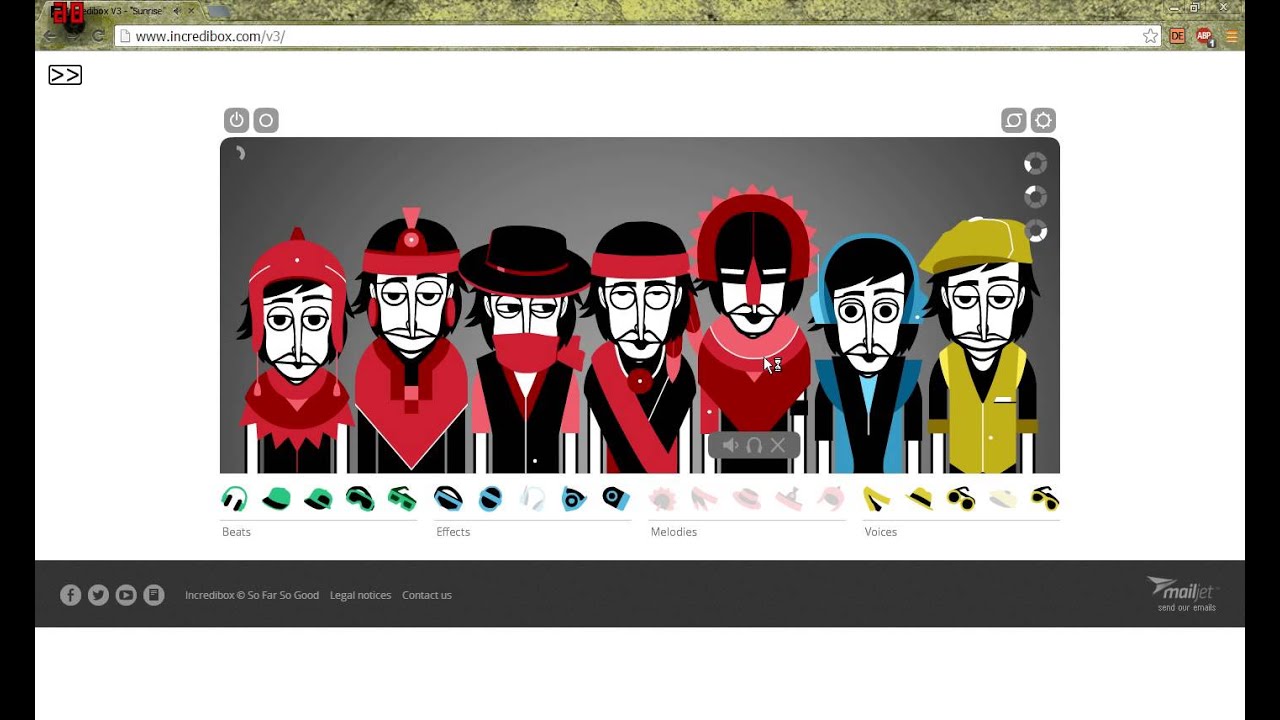Click the middle bonus ring indicator

coord(1036,197)
